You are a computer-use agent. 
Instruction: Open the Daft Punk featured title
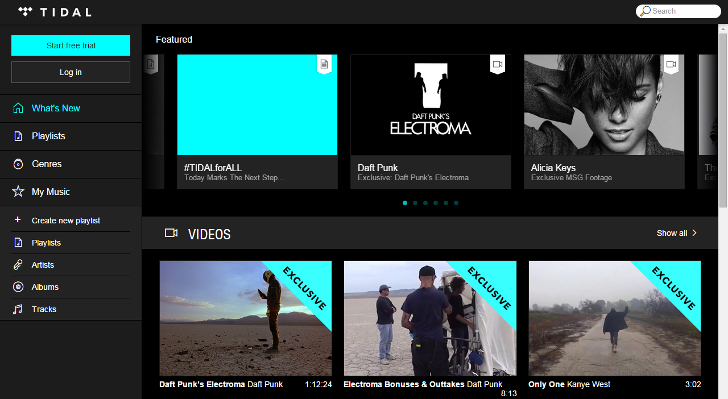(377, 168)
